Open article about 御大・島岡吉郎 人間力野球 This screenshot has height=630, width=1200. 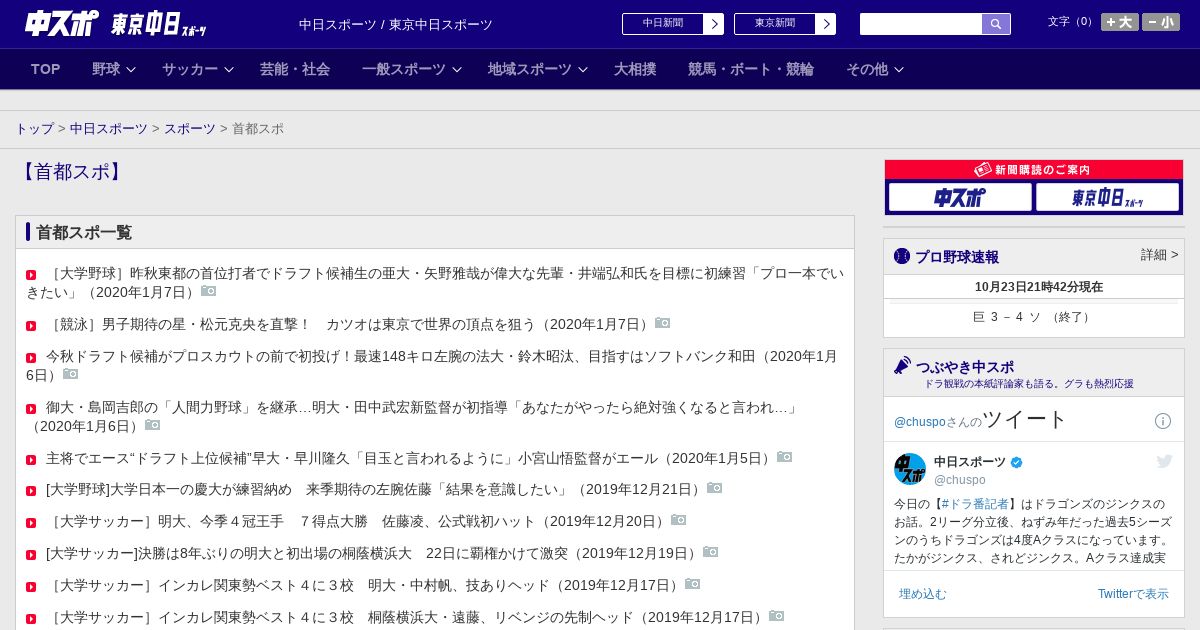(412, 417)
